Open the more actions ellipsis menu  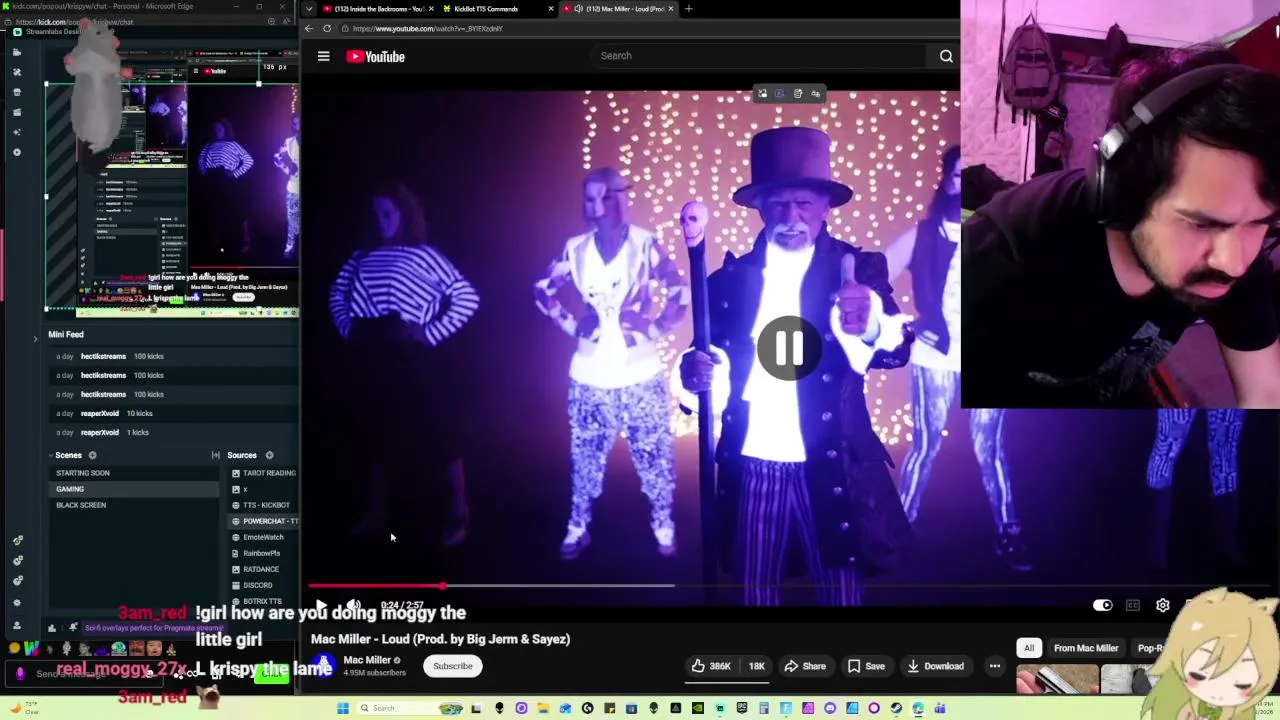pyautogui.click(x=994, y=666)
